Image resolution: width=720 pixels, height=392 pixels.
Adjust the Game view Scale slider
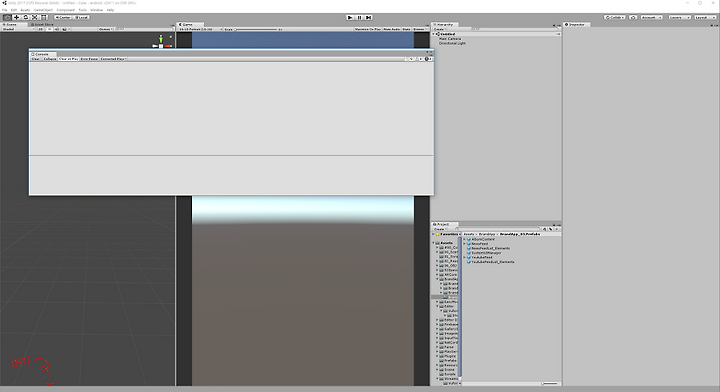[257, 29]
